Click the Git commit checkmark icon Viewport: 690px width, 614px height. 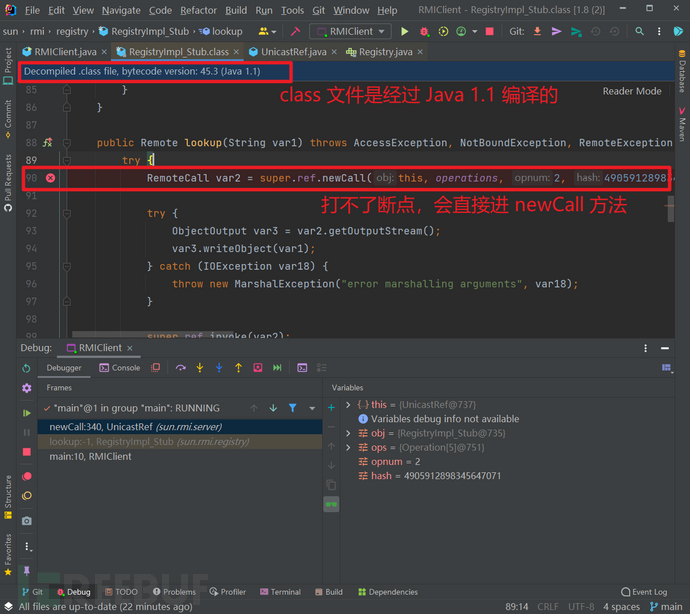tap(557, 31)
